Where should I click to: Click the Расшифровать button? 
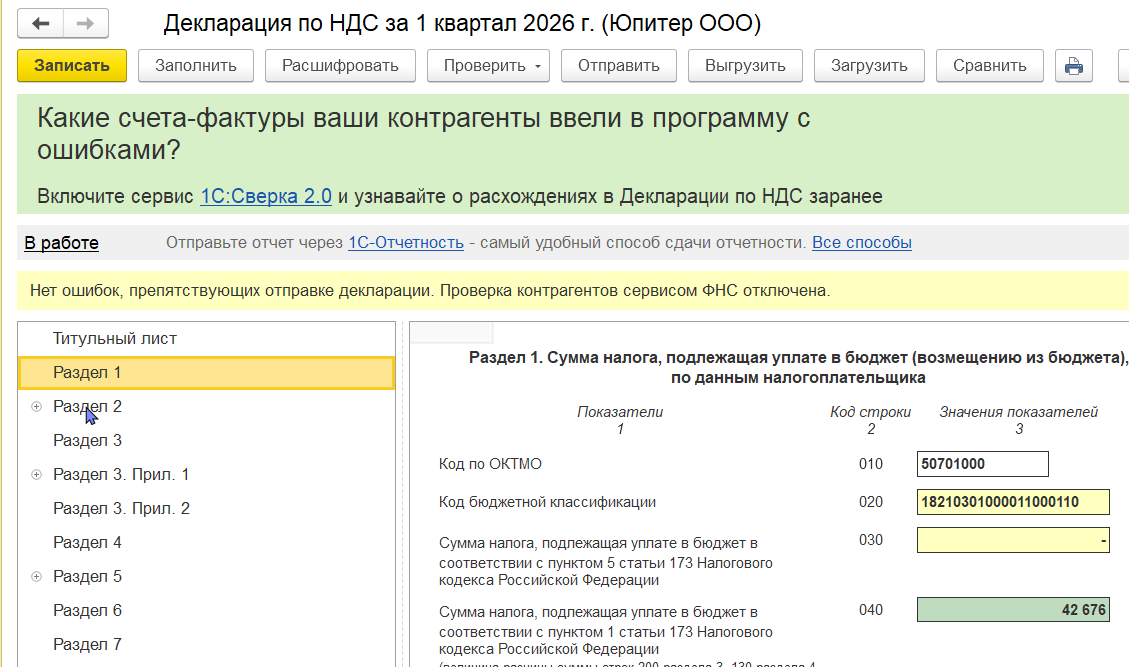340,66
